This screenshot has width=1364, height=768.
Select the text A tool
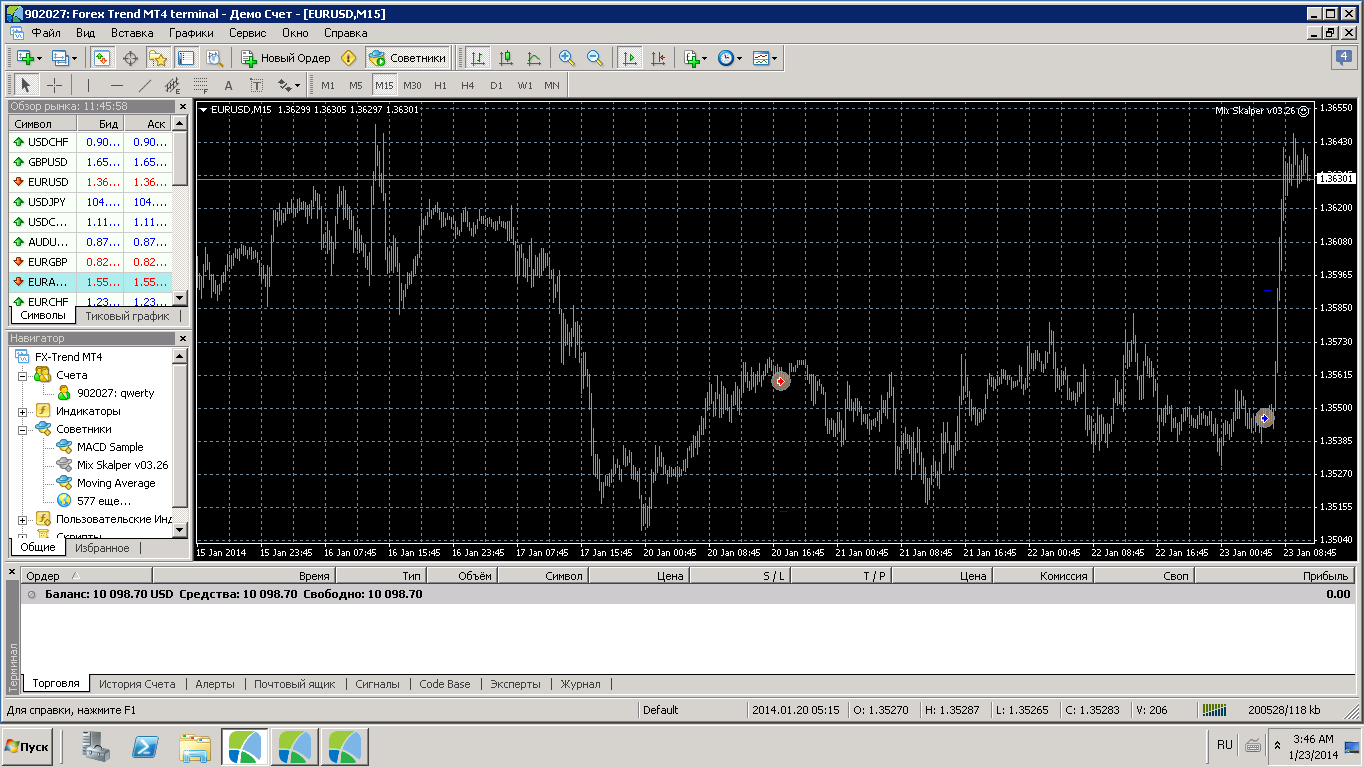pyautogui.click(x=228, y=85)
